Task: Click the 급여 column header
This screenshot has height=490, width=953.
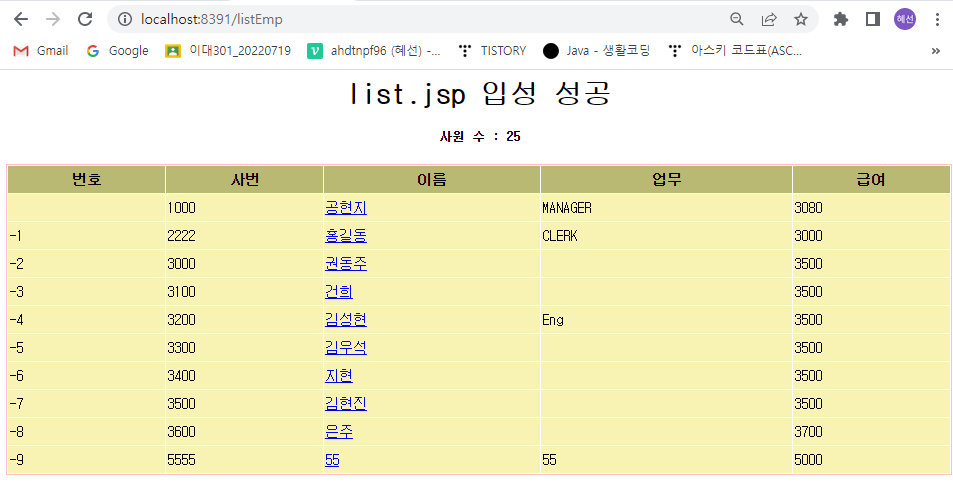Action: click(872, 179)
